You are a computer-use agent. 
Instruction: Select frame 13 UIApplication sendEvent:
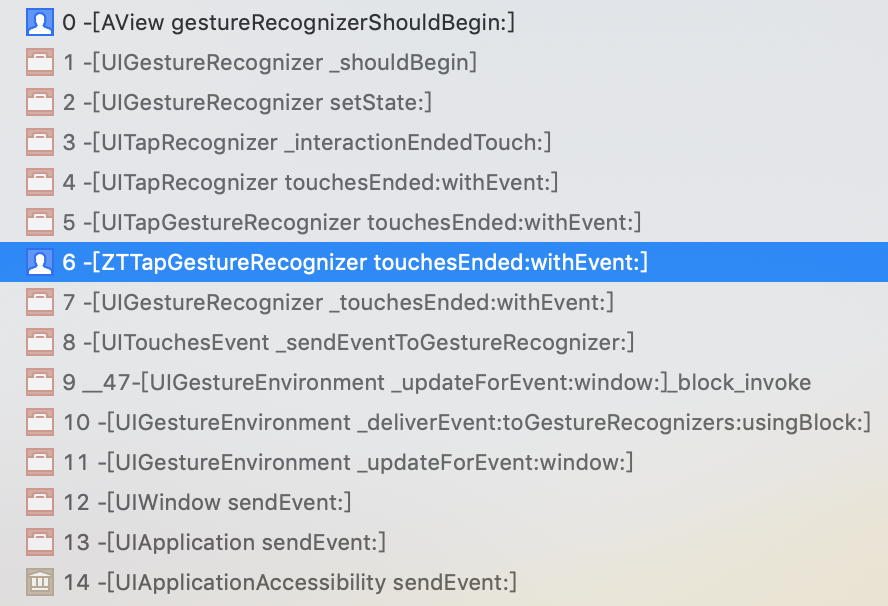click(444, 543)
